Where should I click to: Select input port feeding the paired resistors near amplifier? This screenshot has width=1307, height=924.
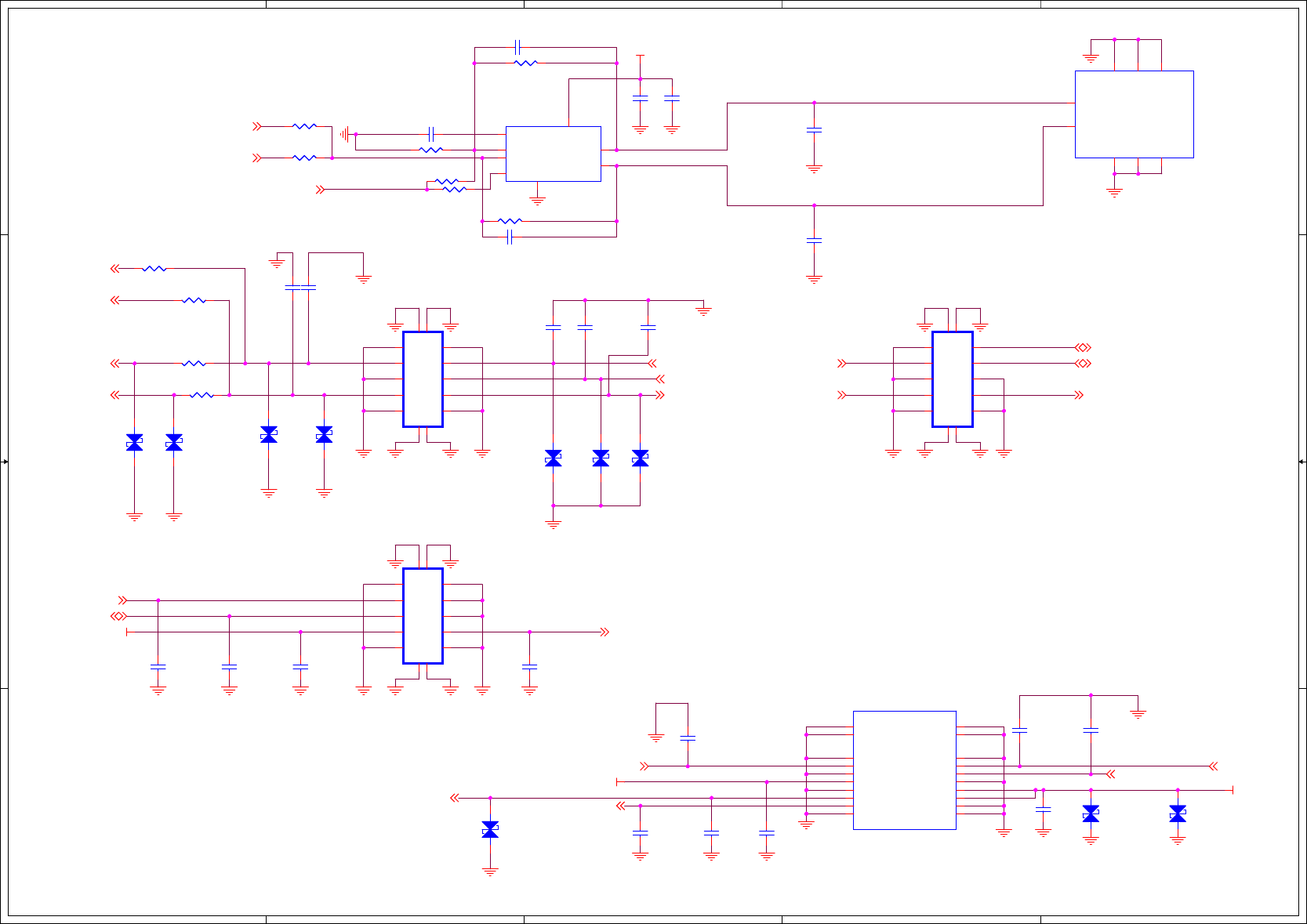320,190
